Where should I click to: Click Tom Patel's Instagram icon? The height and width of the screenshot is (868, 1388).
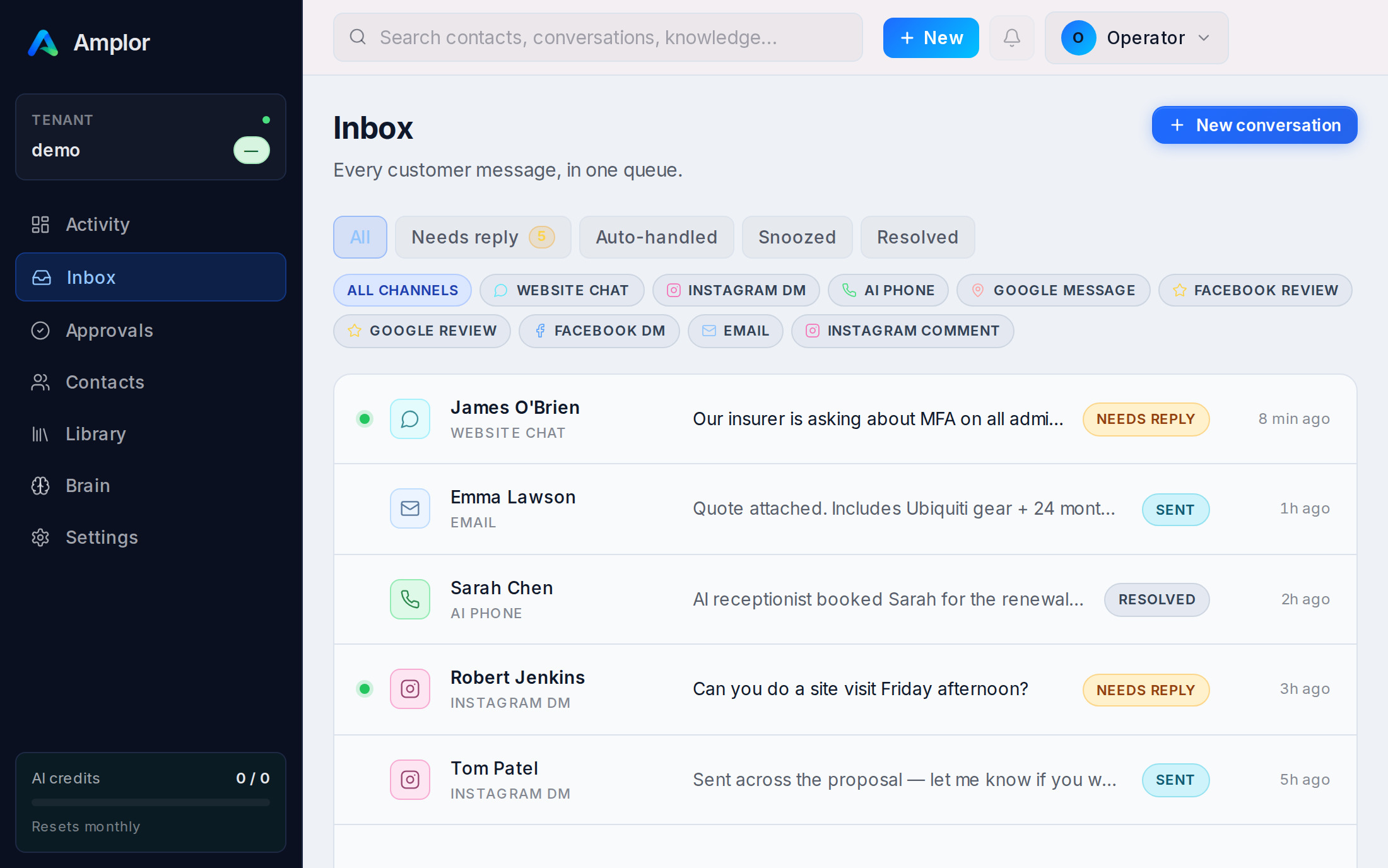pyautogui.click(x=410, y=780)
